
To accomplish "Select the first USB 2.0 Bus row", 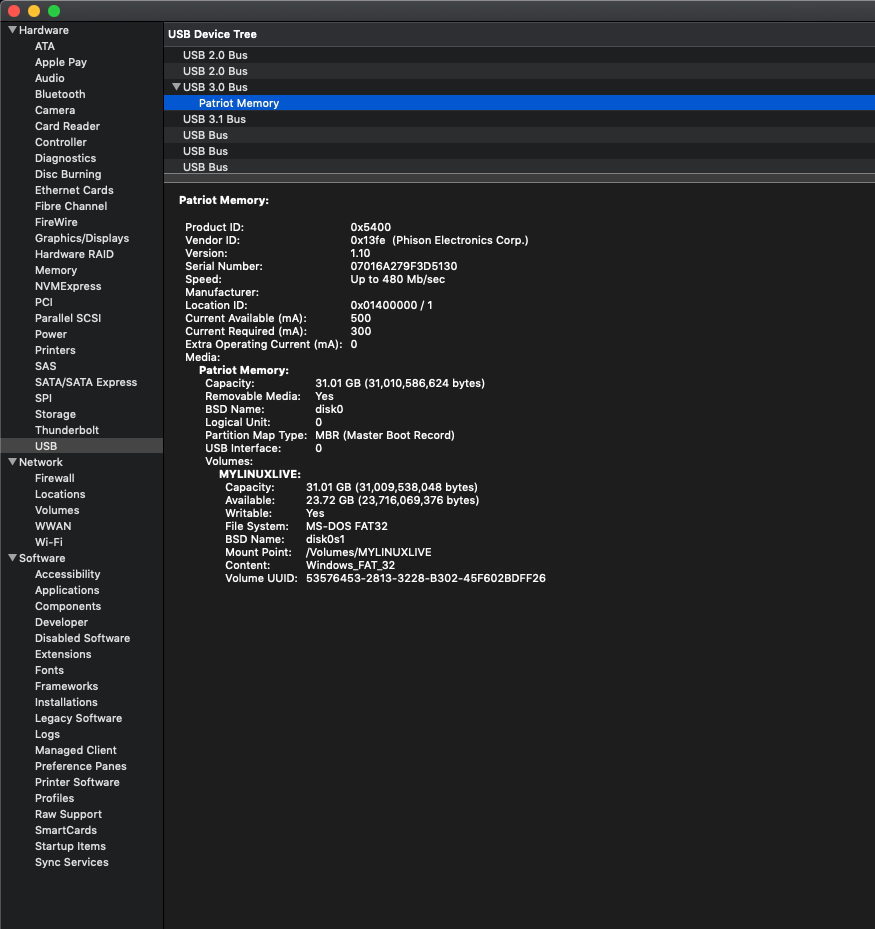I will coord(215,55).
